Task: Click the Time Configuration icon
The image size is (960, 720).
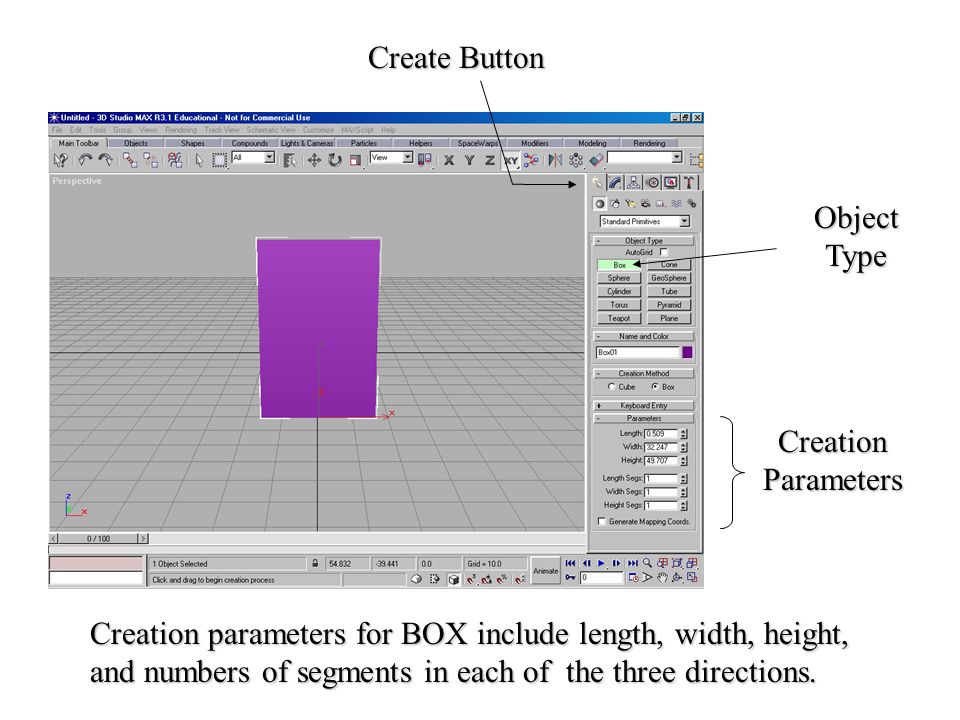Action: tap(633, 577)
